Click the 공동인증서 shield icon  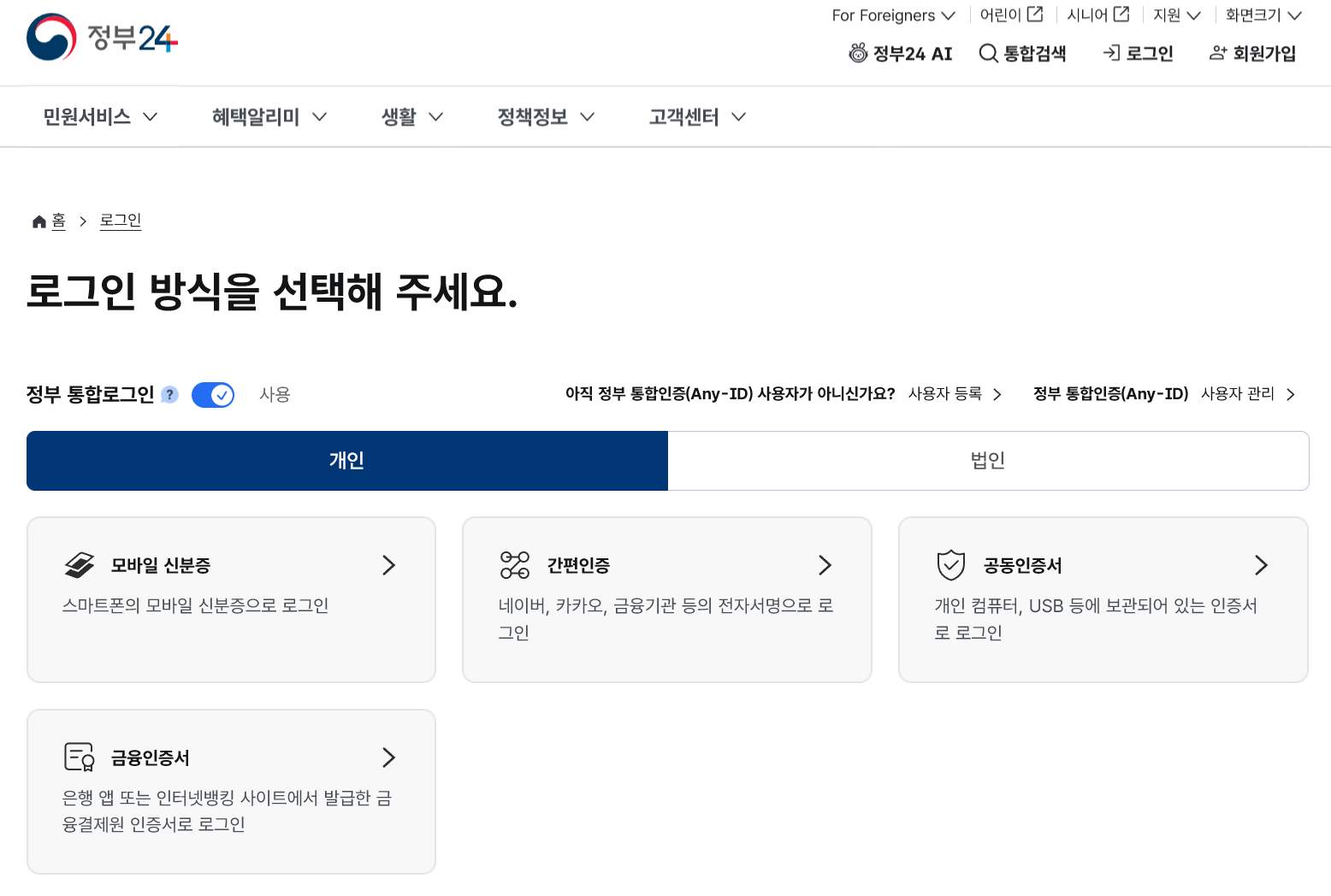coord(951,564)
